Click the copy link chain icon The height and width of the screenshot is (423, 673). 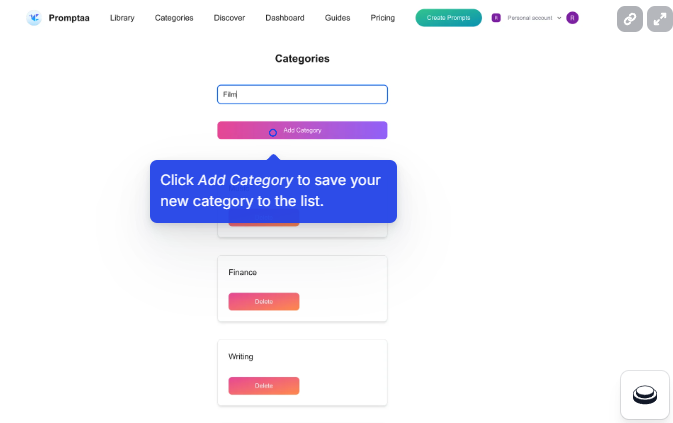pos(630,19)
